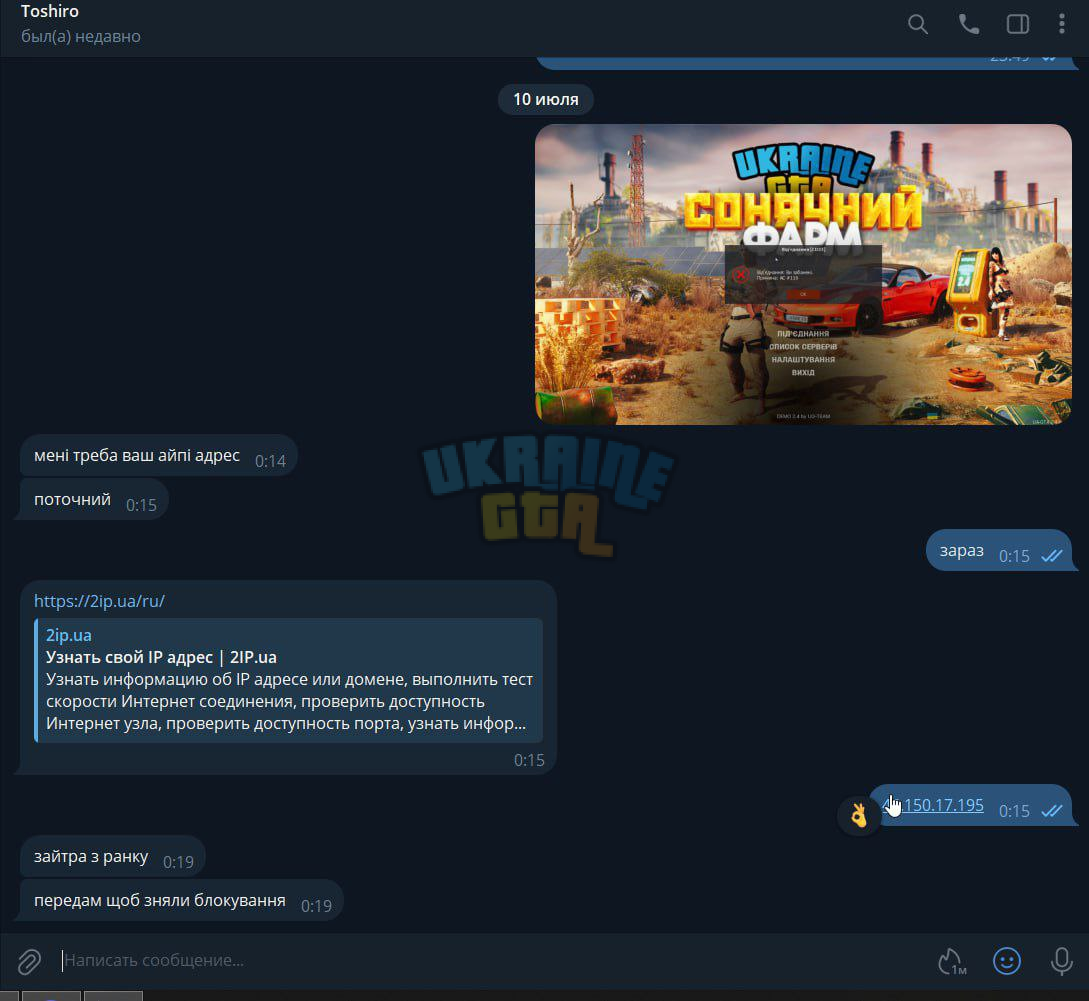Image resolution: width=1089 pixels, height=1001 pixels.
Task: Search in the Toshiro chat
Action: (x=917, y=24)
